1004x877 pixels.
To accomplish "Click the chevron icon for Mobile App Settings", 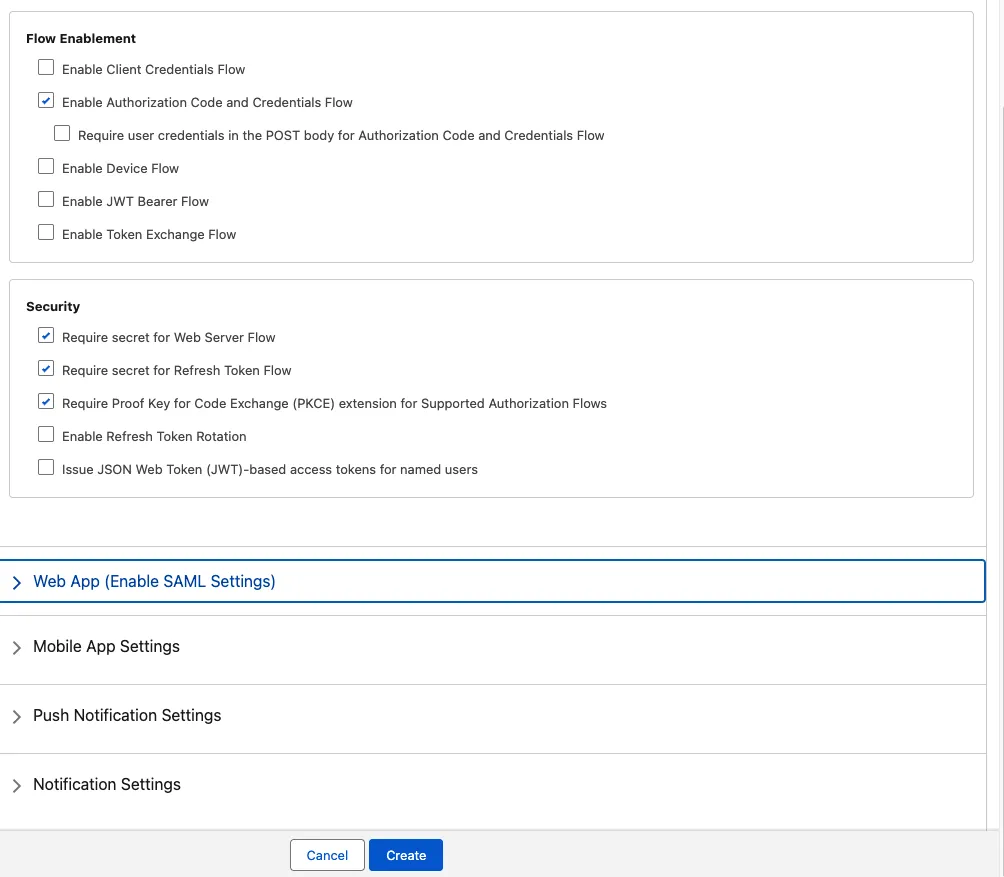I will (x=17, y=648).
